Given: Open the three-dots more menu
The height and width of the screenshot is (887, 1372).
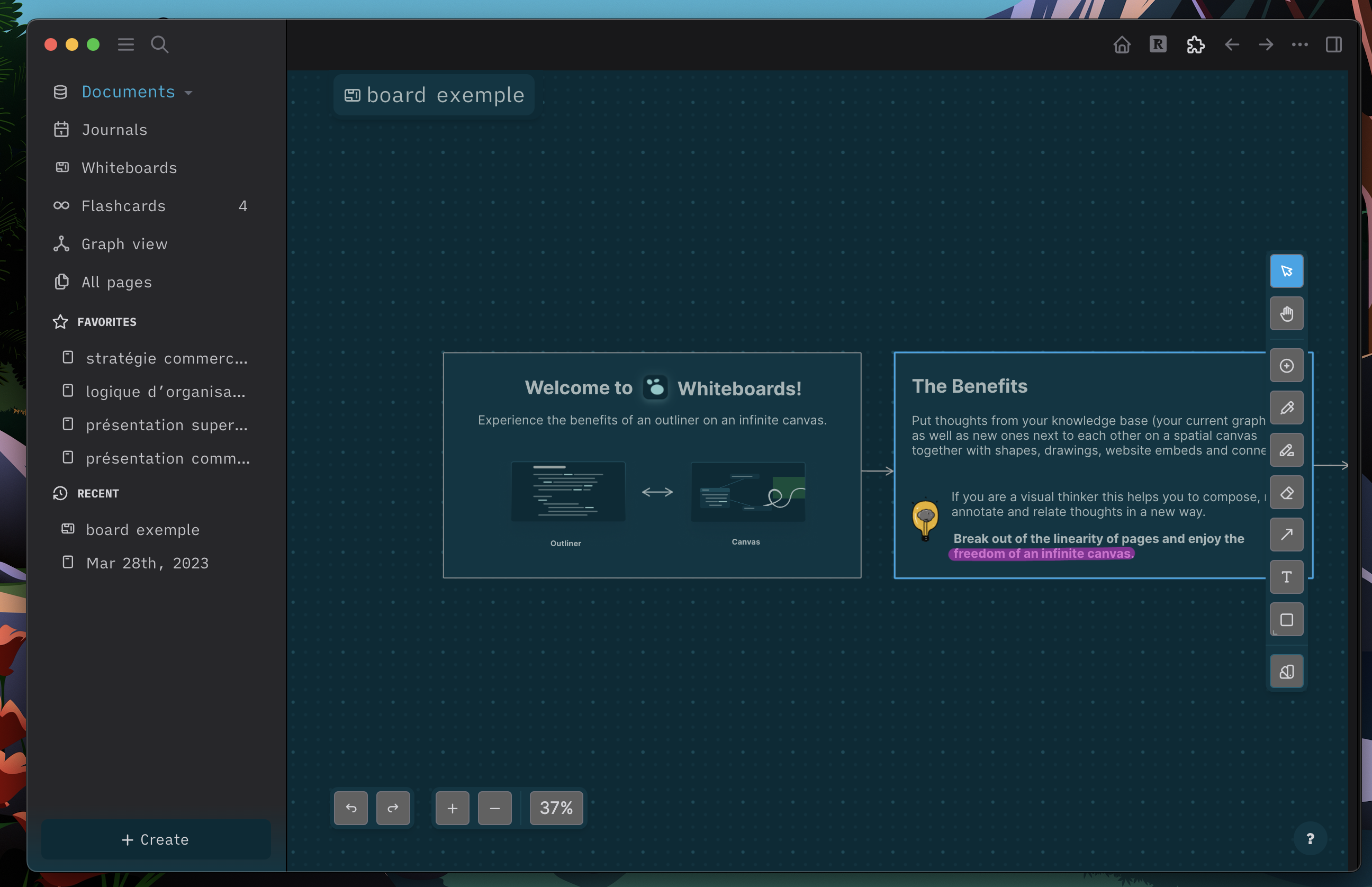Looking at the screenshot, I should tap(1299, 44).
